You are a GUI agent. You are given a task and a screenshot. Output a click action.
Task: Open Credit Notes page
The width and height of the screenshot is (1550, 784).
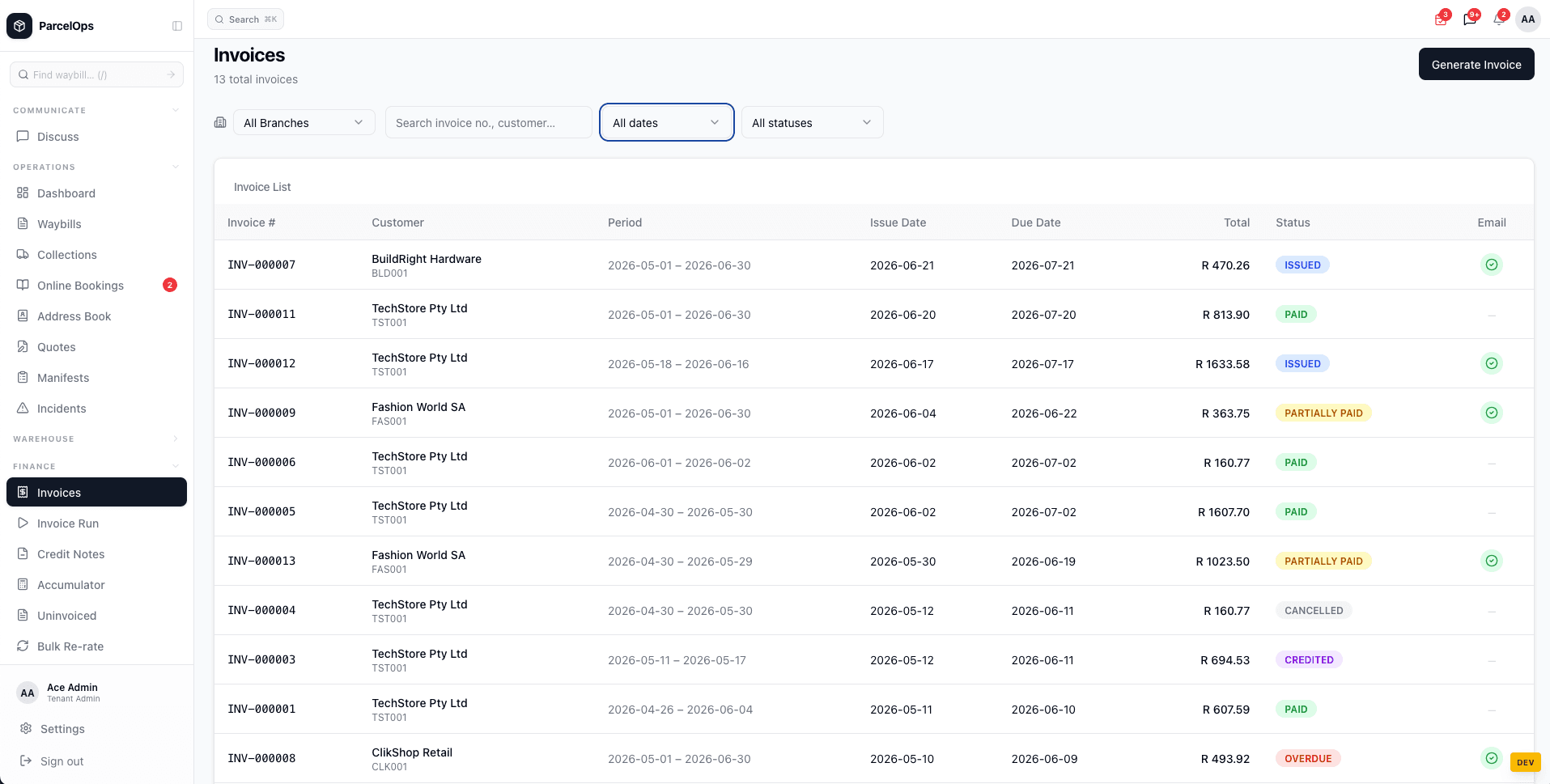pyautogui.click(x=96, y=554)
